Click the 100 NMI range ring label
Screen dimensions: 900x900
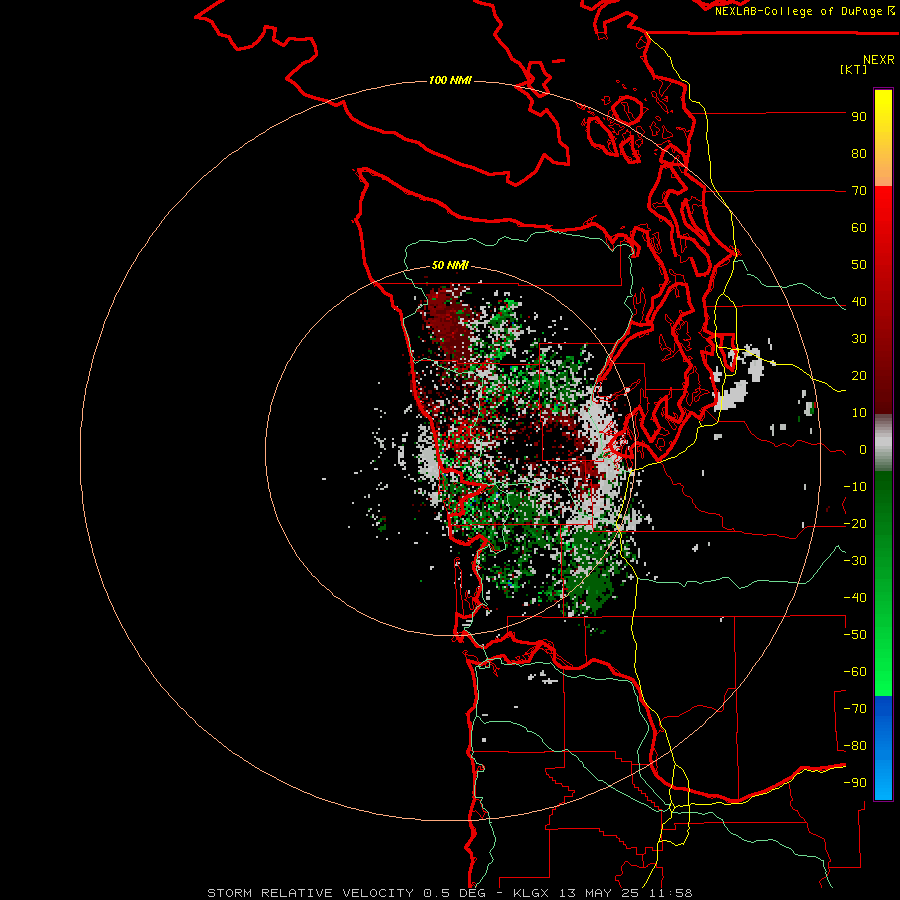coord(450,80)
